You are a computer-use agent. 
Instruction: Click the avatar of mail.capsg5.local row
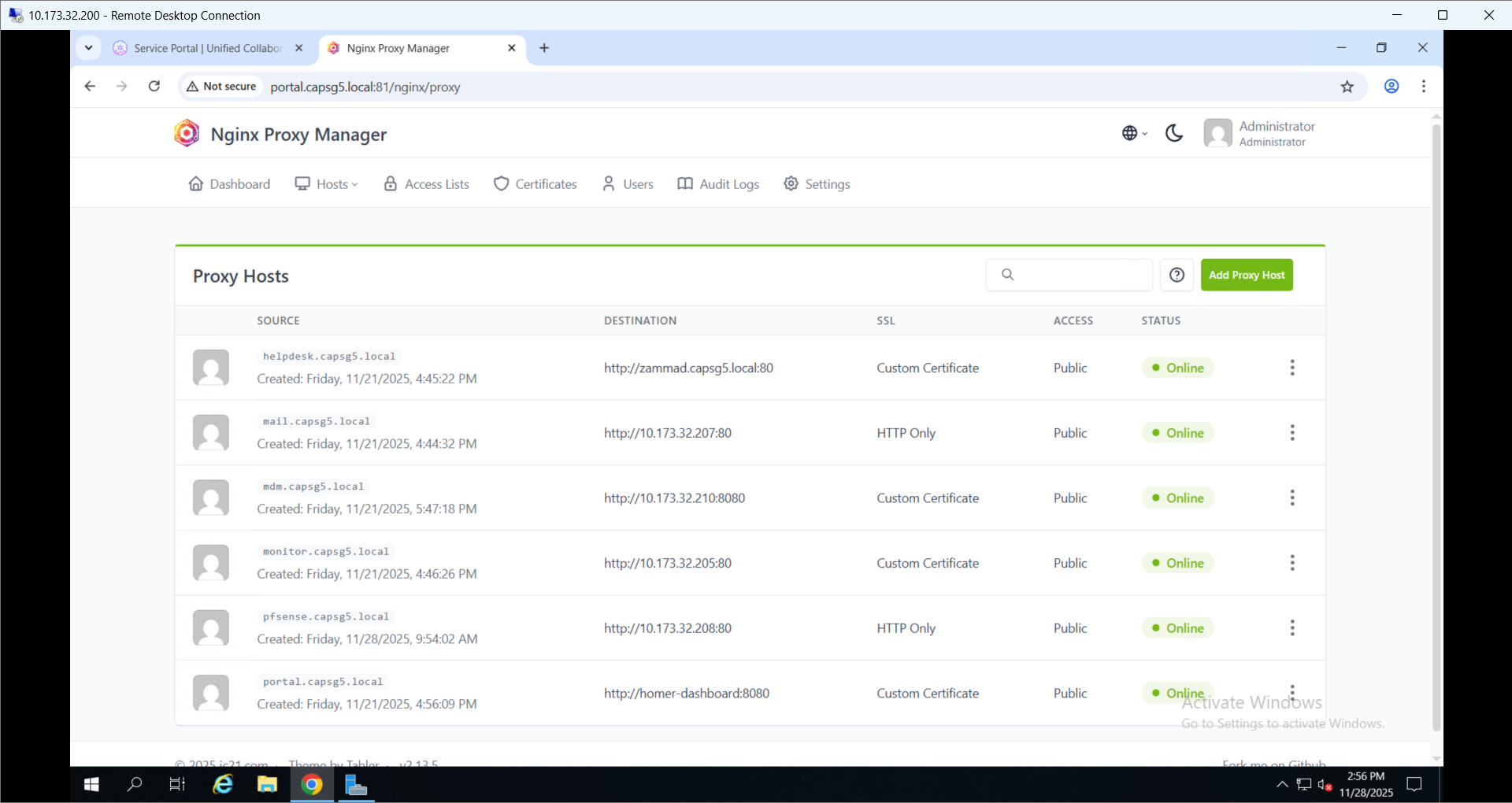(211, 433)
